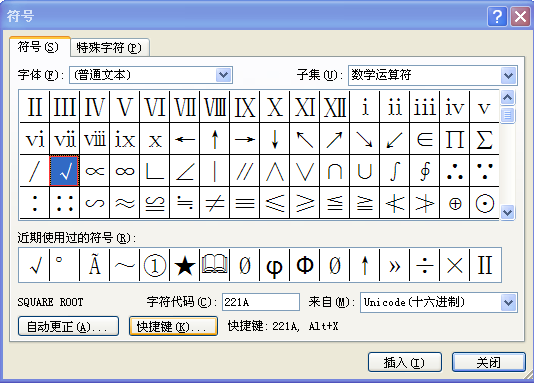Screen dimensions: 534x383
Task: Click the 字符代码 character code field
Action: [261, 302]
